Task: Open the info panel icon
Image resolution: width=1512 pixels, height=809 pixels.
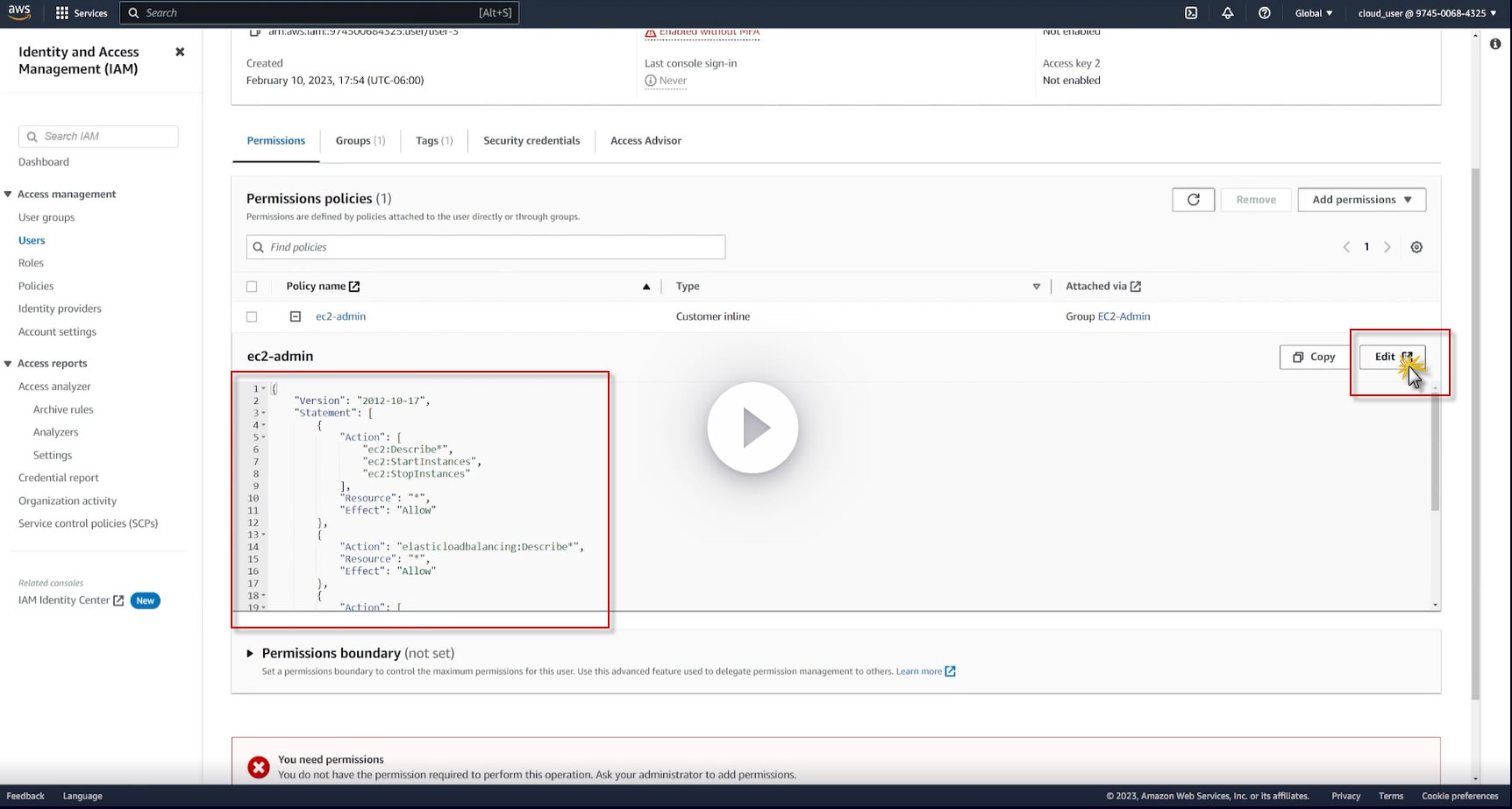Action: tap(1495, 44)
